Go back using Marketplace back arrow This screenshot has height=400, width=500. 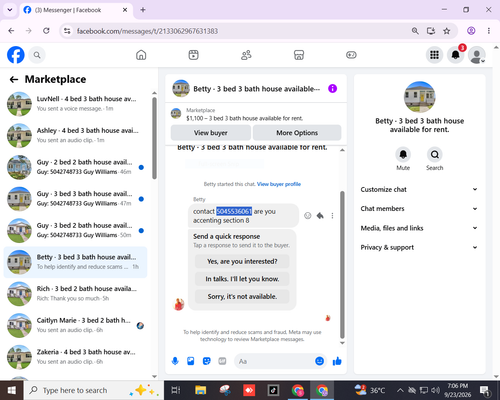14,79
